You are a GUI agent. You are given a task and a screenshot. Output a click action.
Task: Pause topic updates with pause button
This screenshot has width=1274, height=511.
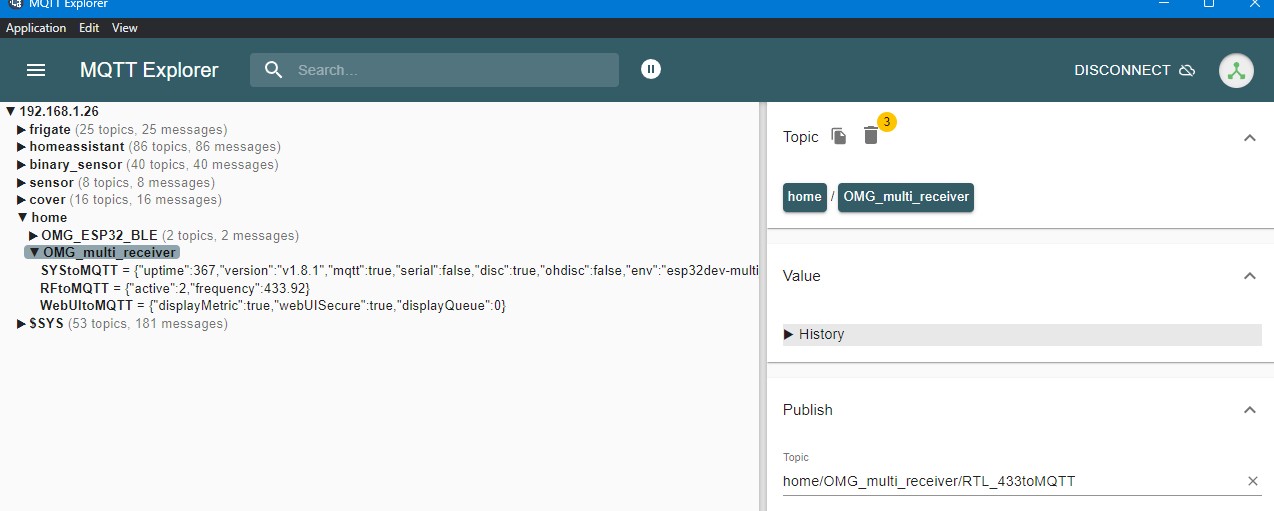click(x=651, y=69)
